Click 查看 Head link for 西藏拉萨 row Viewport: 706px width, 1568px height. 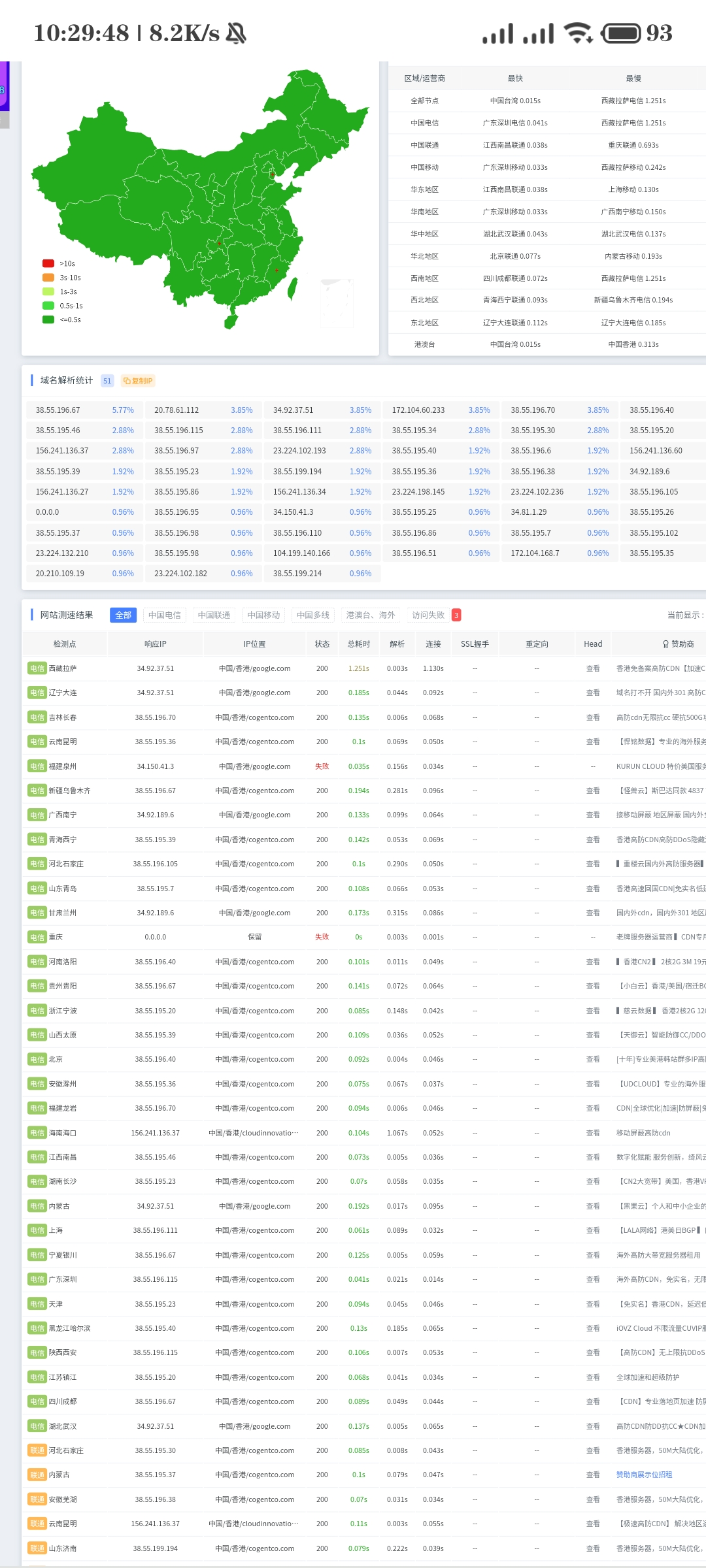tap(593, 668)
